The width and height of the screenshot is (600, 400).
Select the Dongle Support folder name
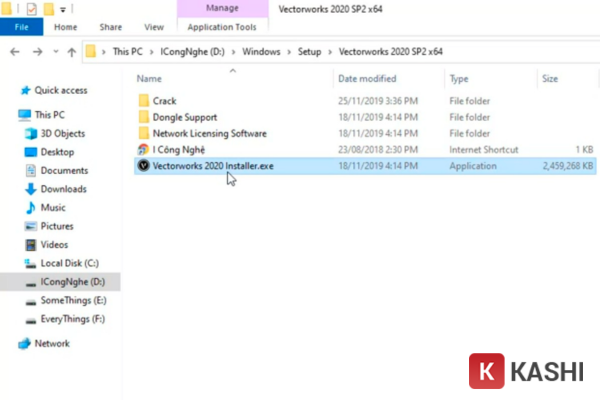click(185, 117)
